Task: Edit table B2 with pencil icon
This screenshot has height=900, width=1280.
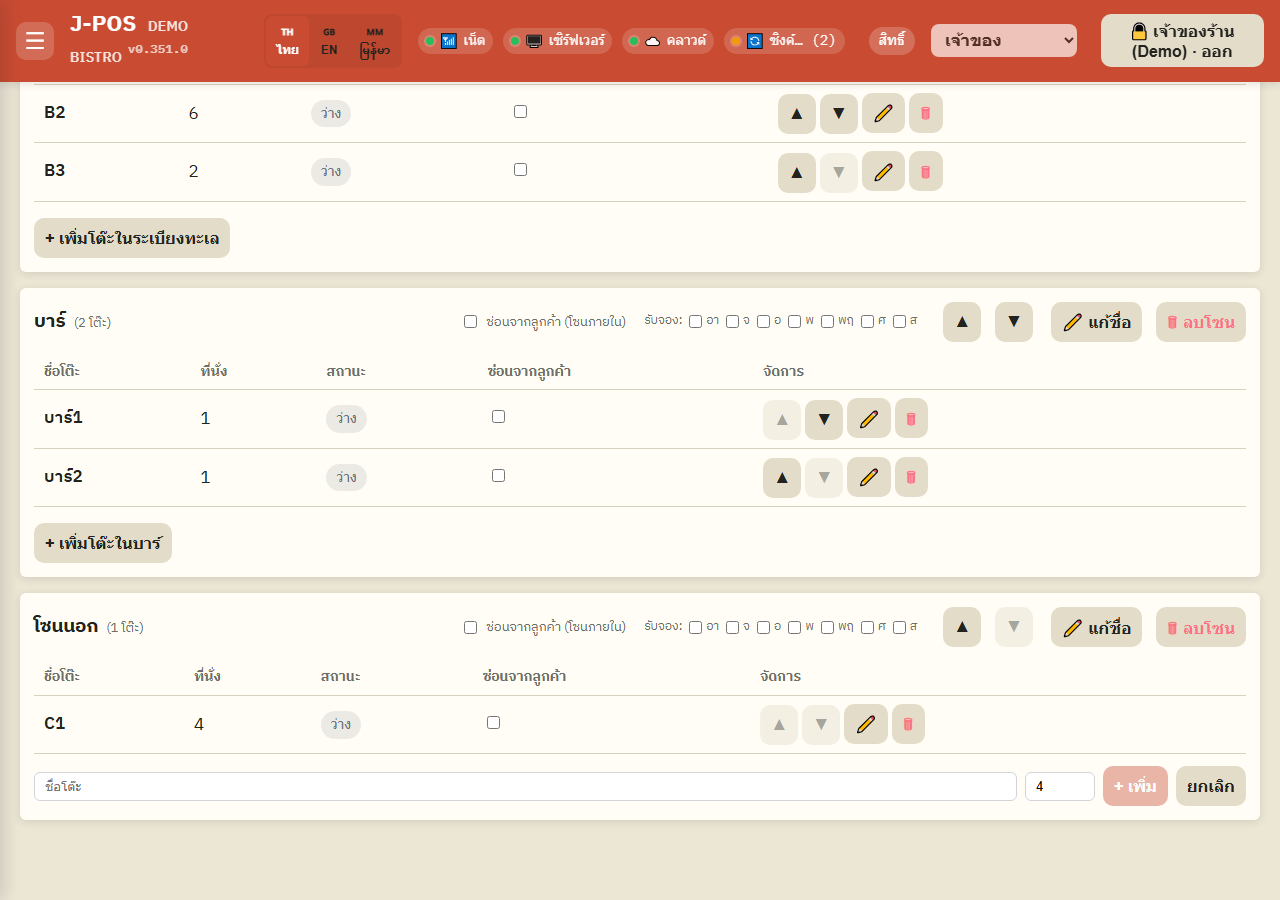Action: [883, 113]
